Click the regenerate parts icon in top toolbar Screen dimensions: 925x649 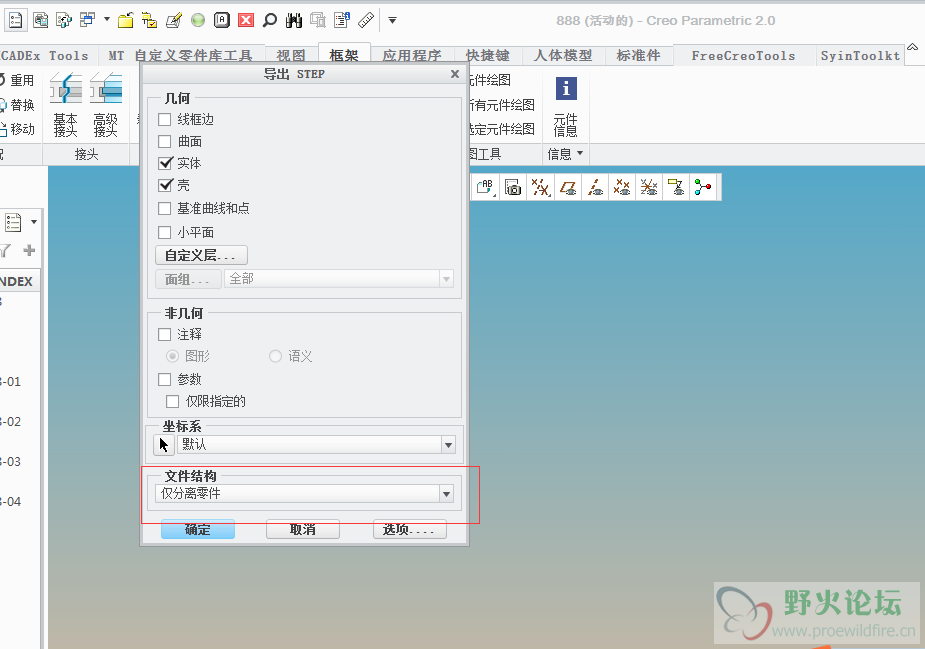(64, 21)
